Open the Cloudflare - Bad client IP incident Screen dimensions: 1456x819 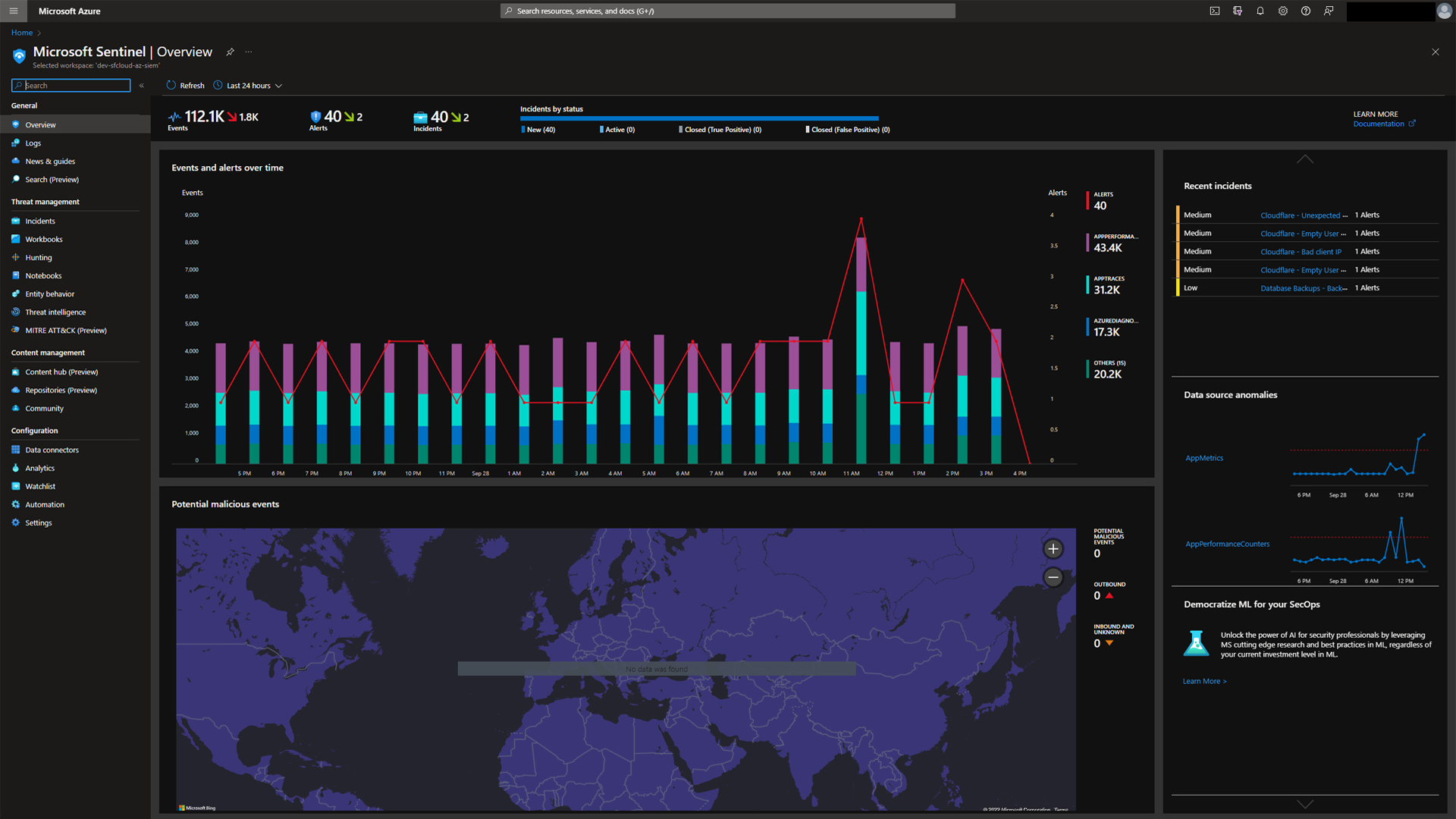(1301, 252)
